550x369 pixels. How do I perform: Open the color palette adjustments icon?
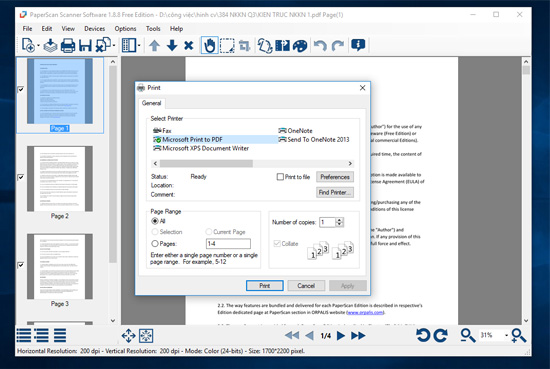click(x=300, y=46)
